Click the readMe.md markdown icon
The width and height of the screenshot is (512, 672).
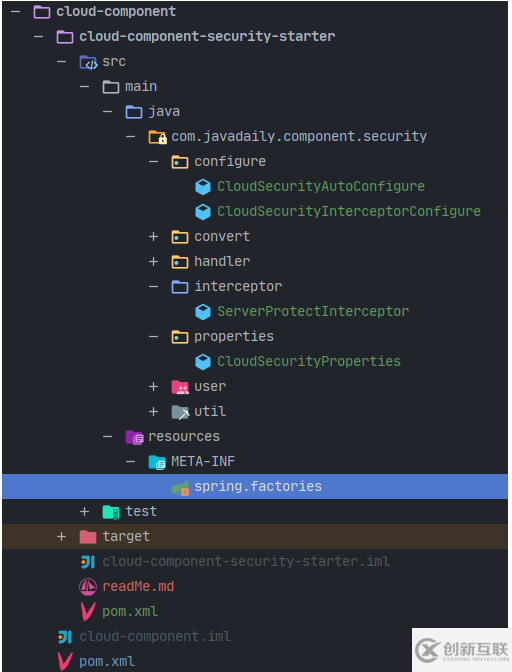(88, 586)
